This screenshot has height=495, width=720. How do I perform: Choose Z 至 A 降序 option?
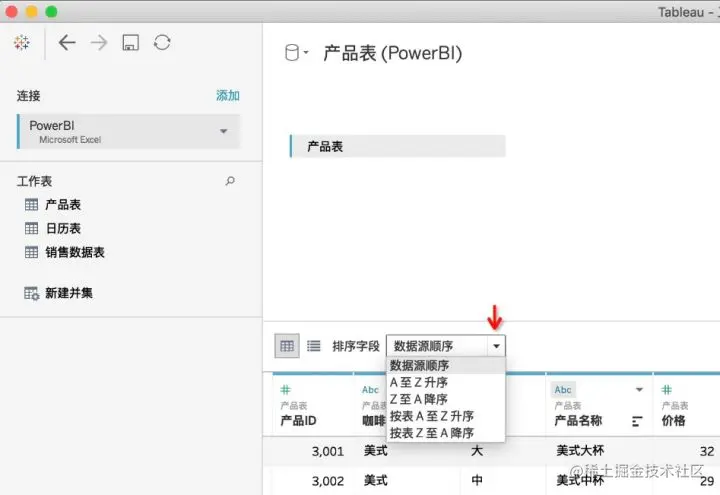click(x=446, y=399)
